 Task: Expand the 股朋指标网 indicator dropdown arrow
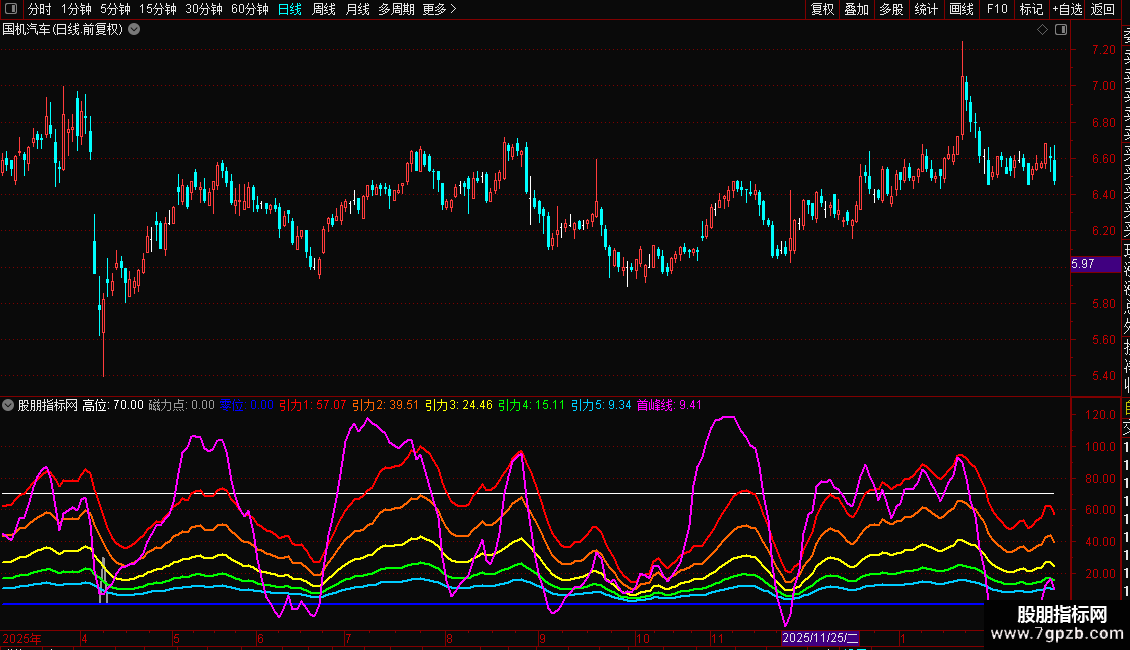(x=9, y=405)
